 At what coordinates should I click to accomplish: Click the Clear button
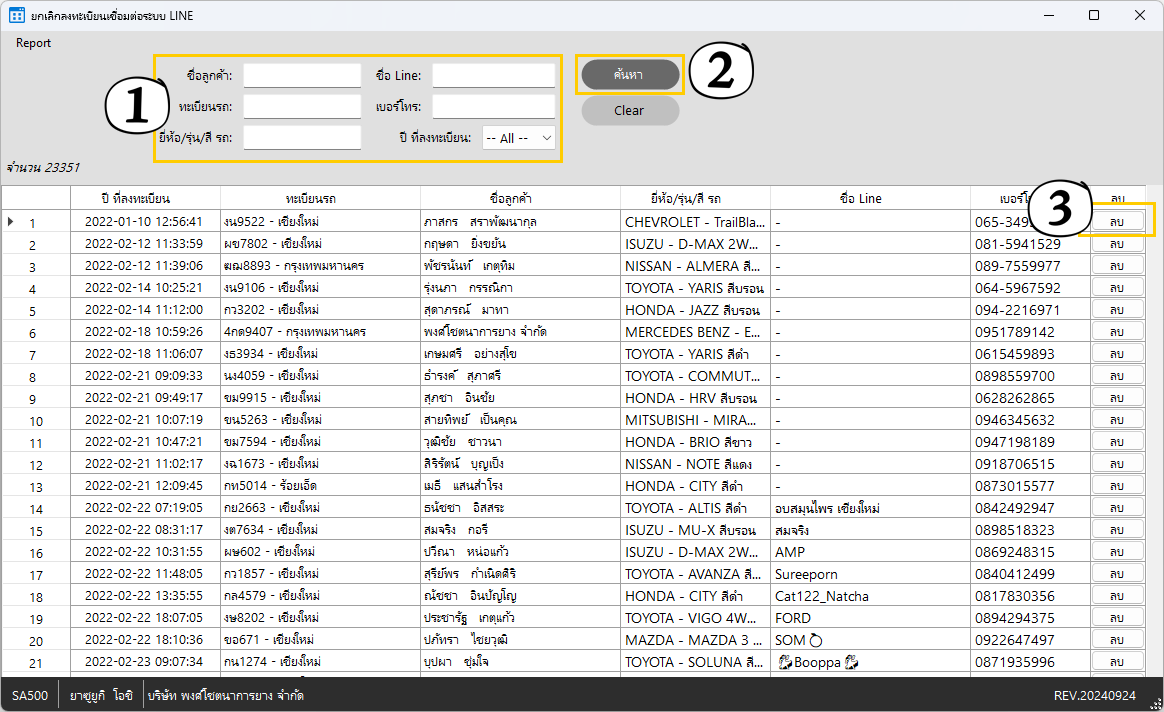[630, 111]
